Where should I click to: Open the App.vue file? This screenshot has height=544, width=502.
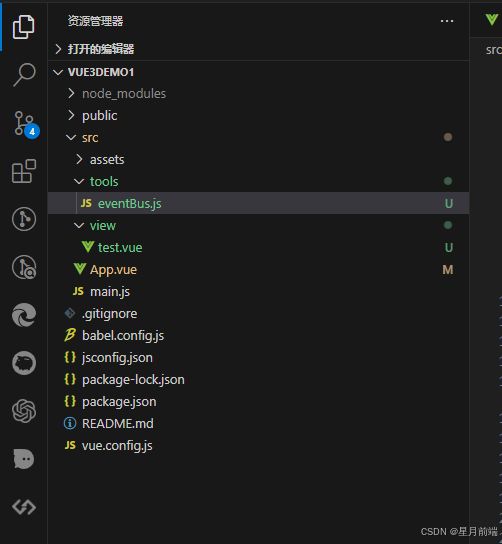point(258,269)
